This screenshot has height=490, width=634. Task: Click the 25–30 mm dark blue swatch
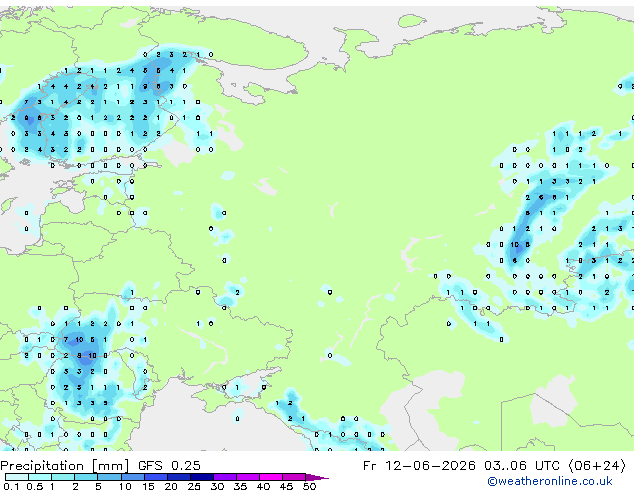tap(201, 477)
